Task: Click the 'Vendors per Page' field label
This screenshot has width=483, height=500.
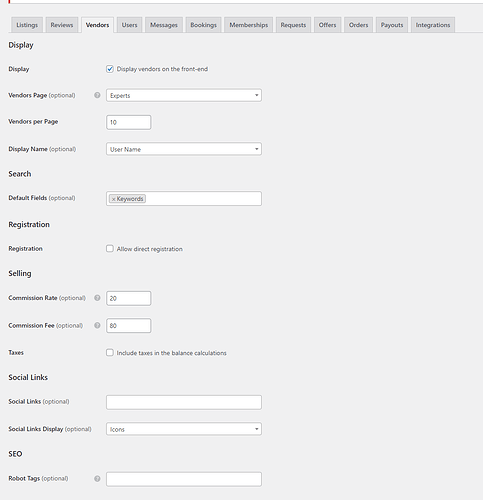Action: [33, 122]
